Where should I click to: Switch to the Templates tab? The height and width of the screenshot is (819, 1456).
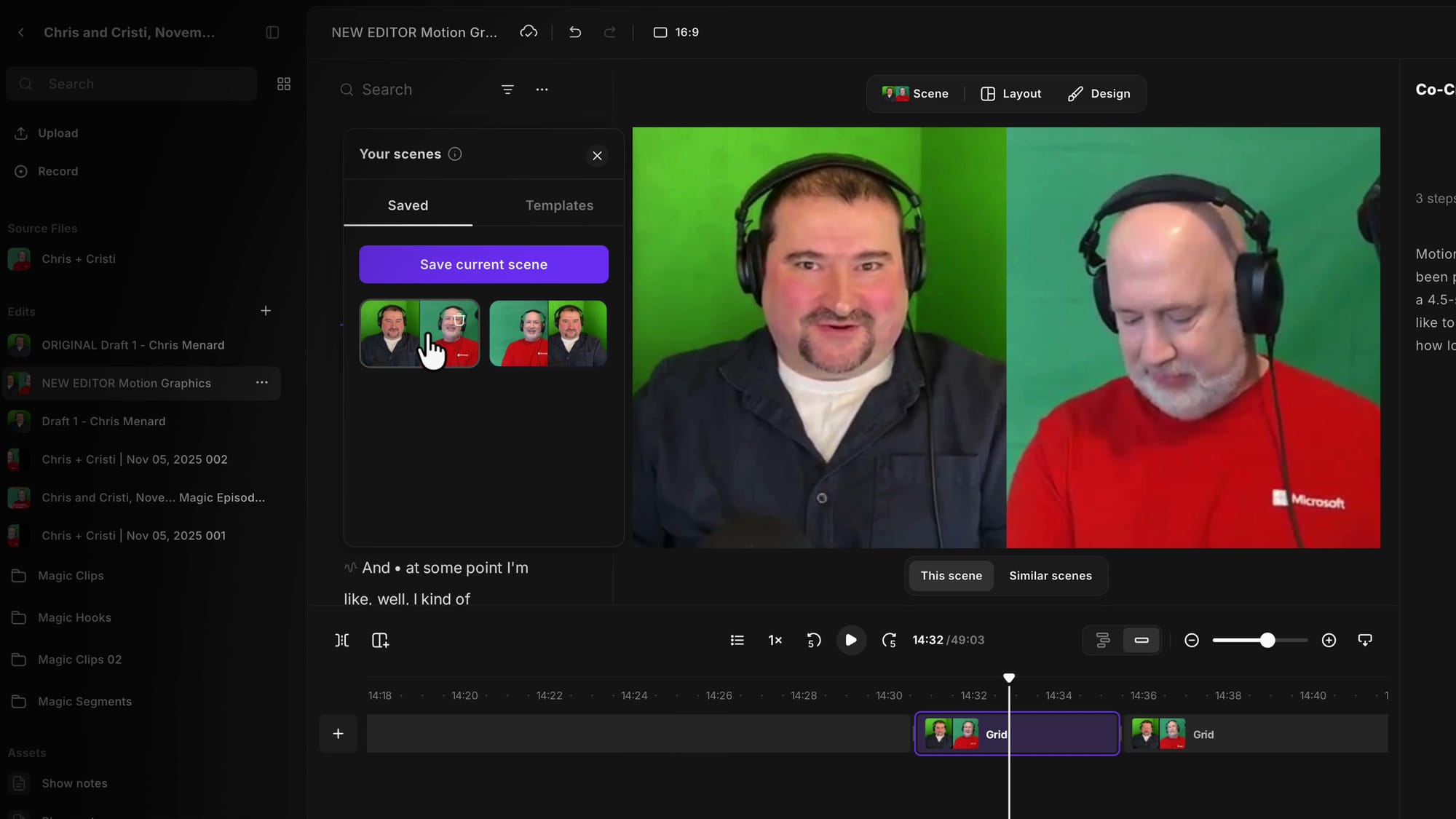[x=559, y=206]
